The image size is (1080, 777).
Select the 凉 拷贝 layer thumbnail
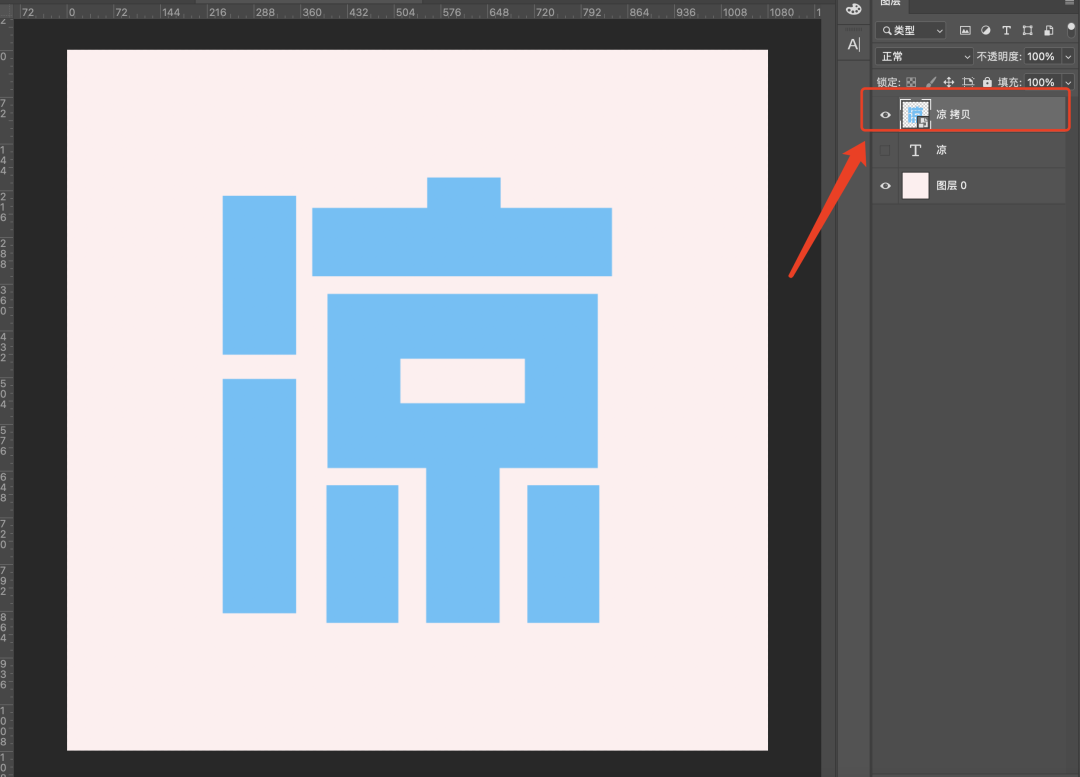click(915, 114)
